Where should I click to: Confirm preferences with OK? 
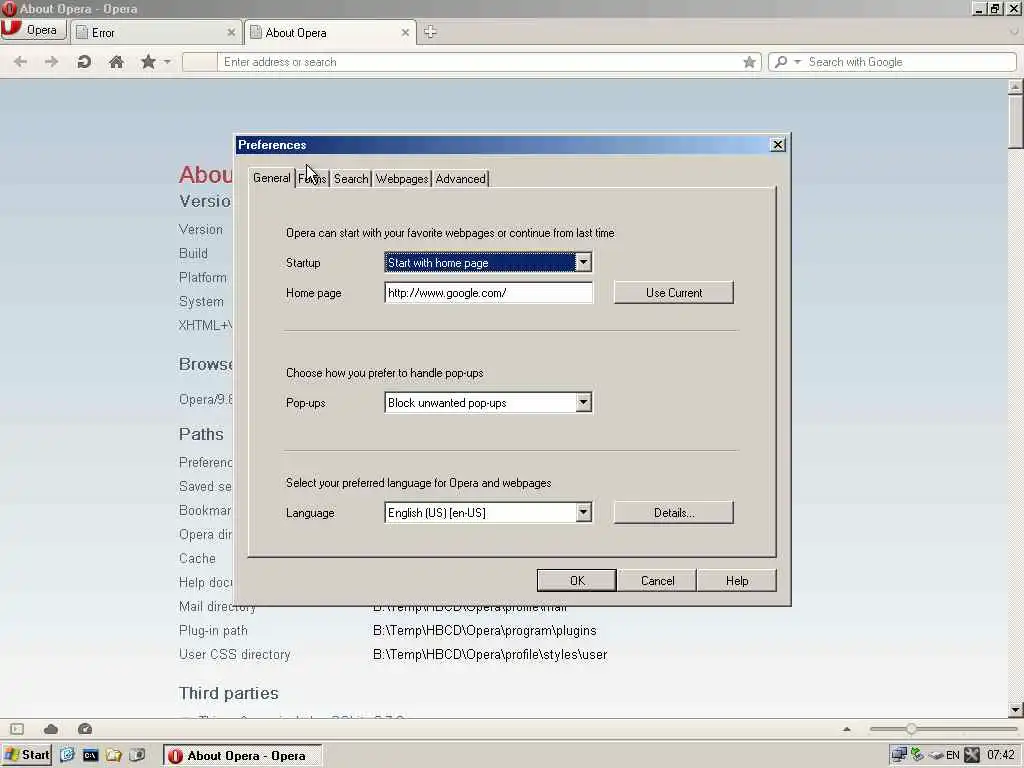[577, 581]
